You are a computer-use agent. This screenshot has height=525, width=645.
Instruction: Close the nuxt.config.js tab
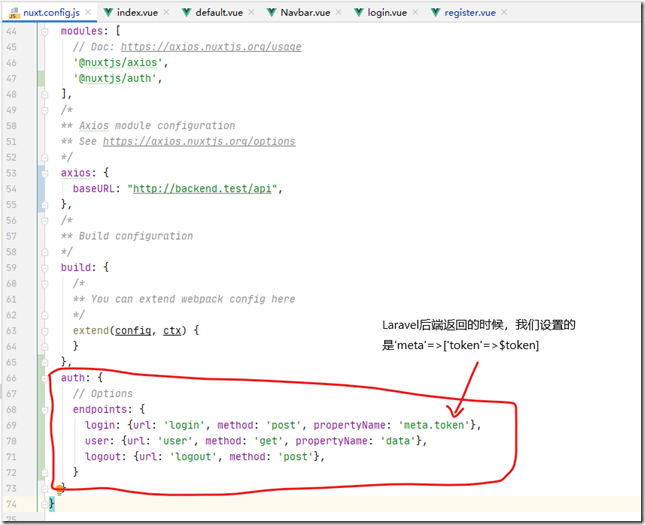[x=88, y=12]
